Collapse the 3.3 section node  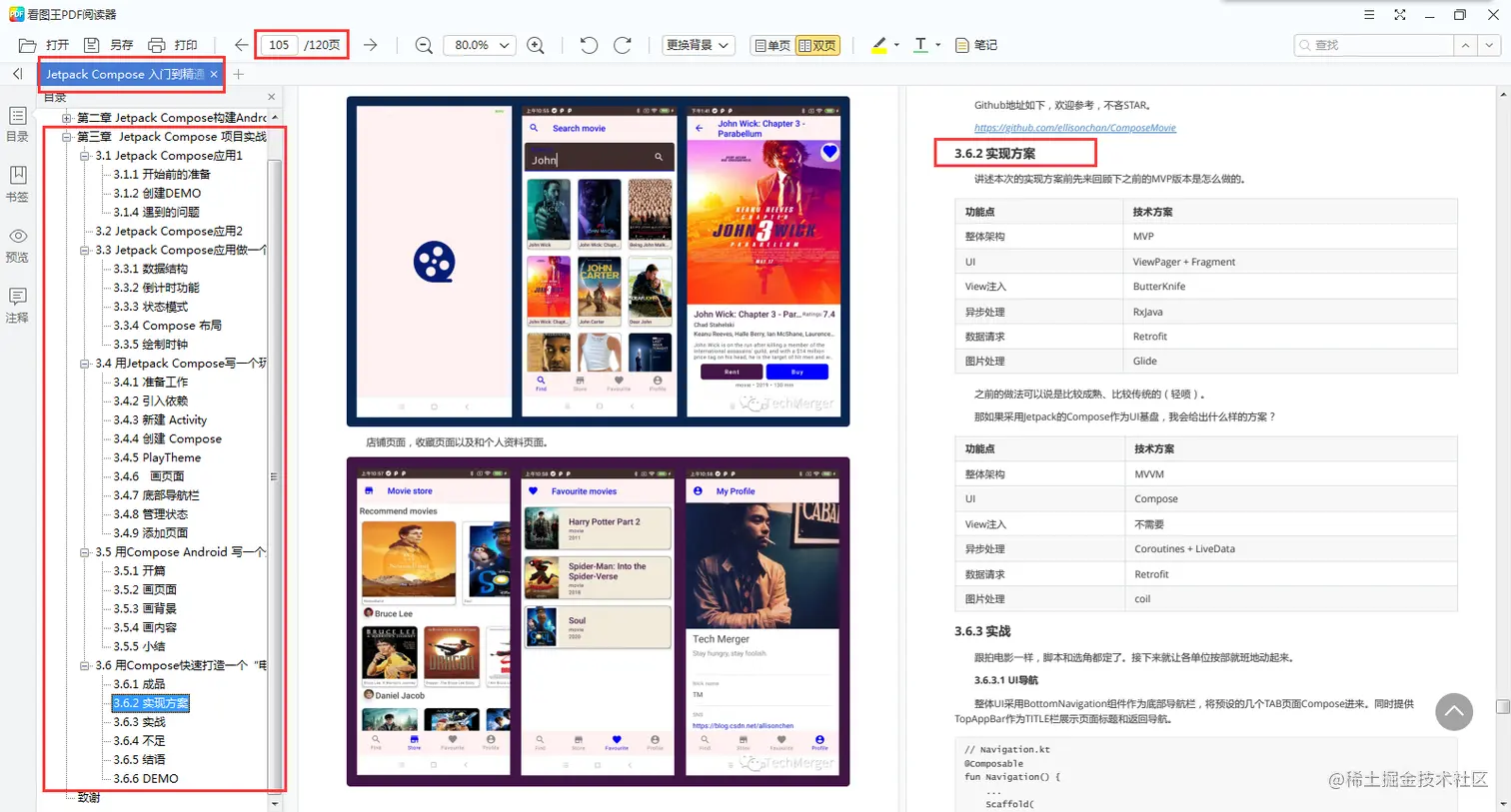(x=85, y=250)
